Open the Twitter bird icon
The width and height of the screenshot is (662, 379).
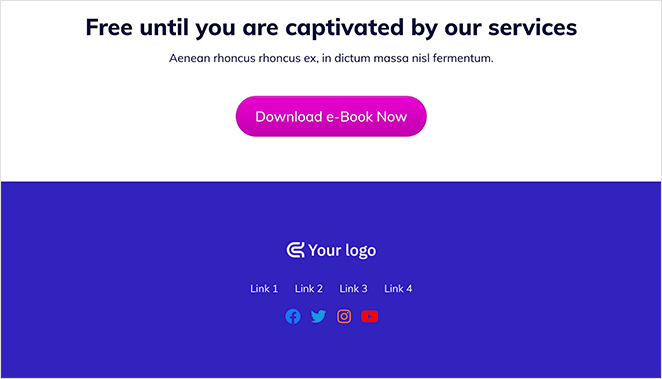point(318,316)
